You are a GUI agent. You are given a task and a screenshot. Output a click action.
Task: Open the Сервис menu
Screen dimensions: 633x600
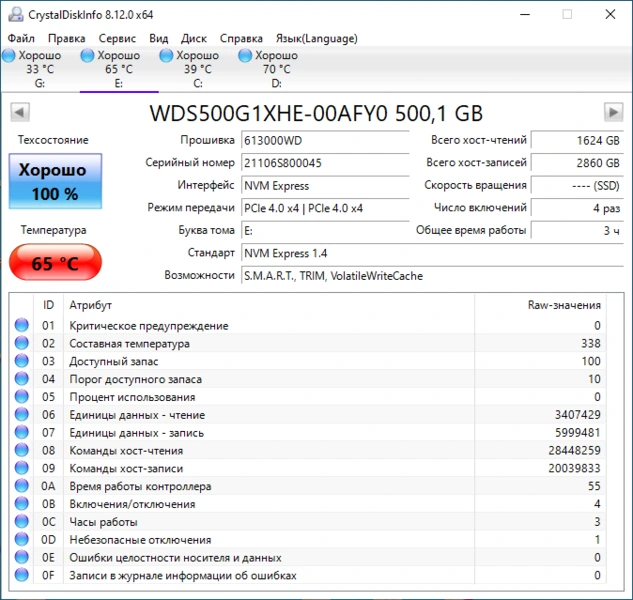pyautogui.click(x=118, y=38)
